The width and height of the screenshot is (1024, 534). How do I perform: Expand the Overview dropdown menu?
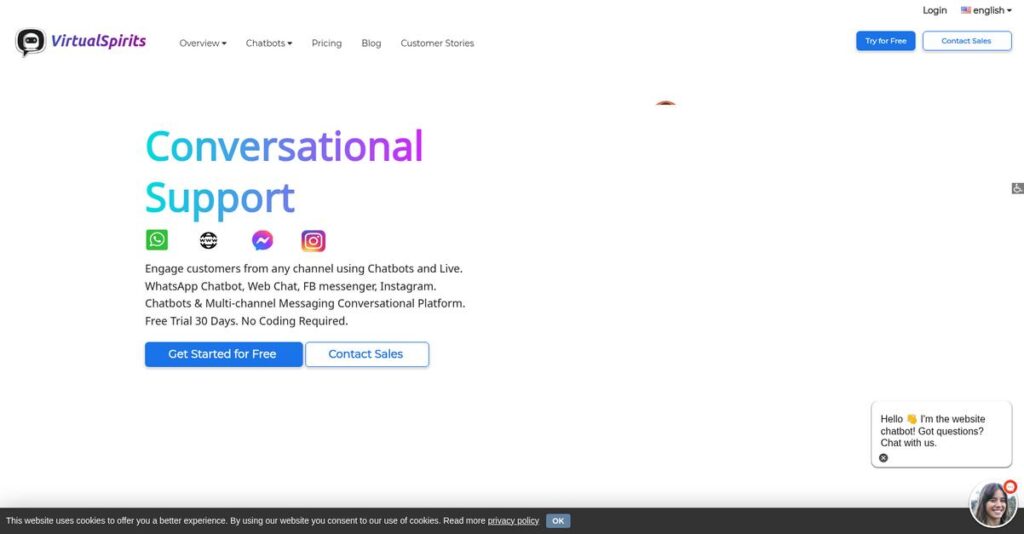[x=202, y=43]
